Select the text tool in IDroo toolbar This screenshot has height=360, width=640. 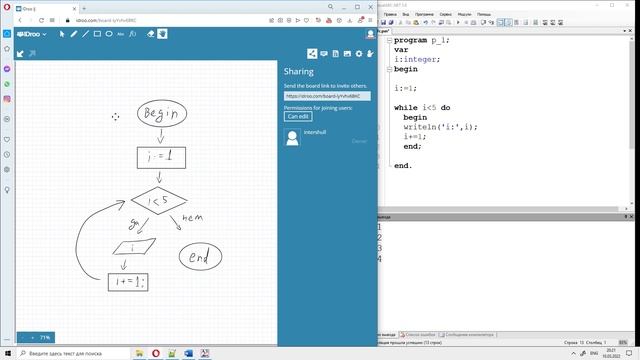click(x=120, y=34)
